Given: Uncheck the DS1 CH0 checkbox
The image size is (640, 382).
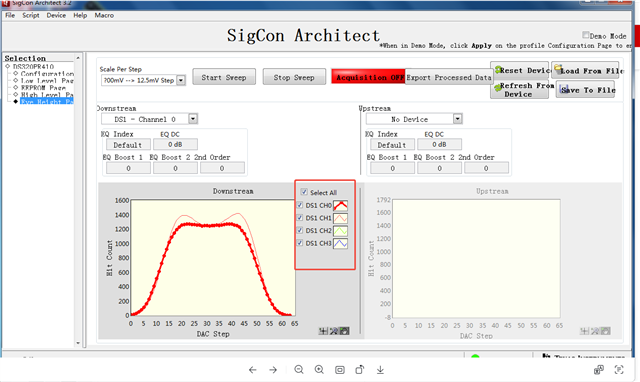Looking at the screenshot, I should click(300, 205).
